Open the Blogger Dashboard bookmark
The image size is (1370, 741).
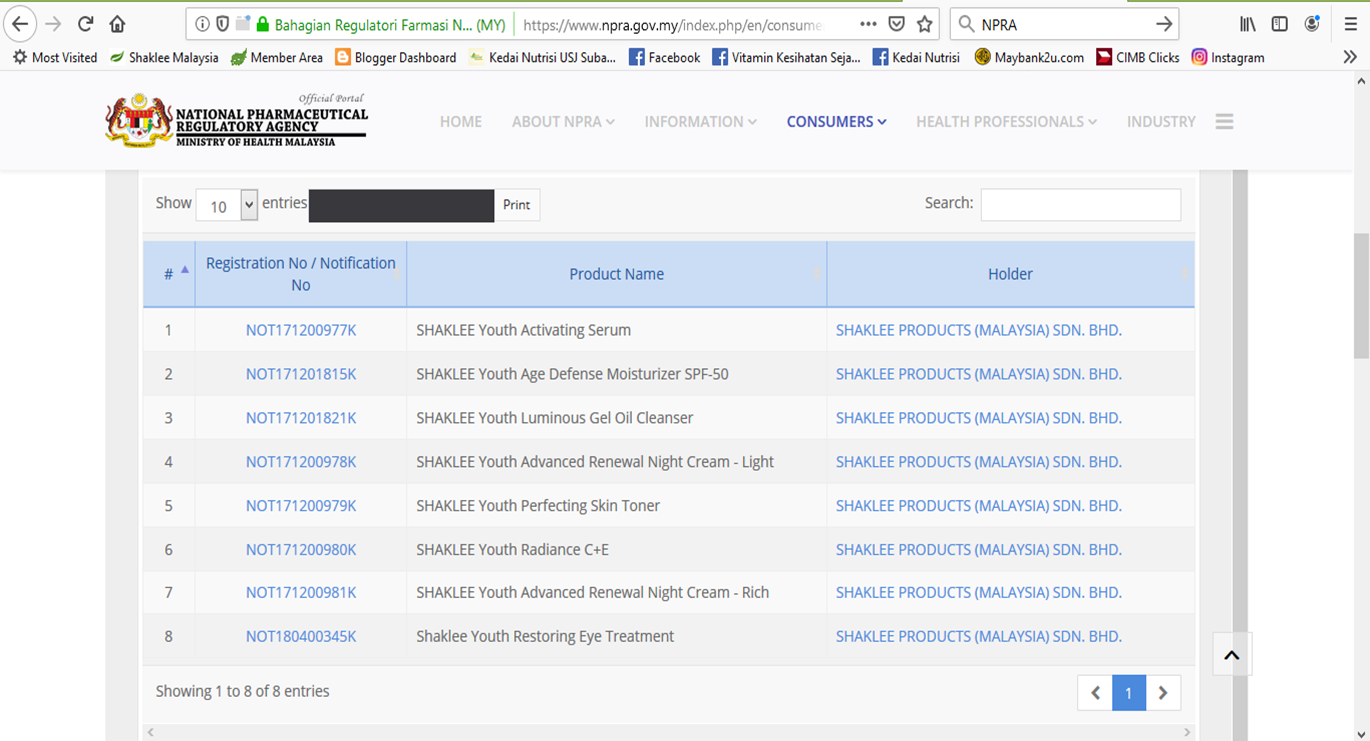396,57
